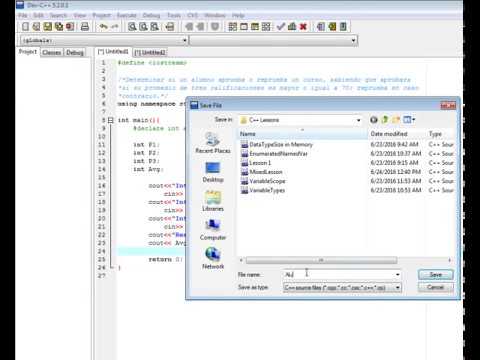Click the Print toolbar icon
This screenshot has width=480, height=360.
[85, 27]
